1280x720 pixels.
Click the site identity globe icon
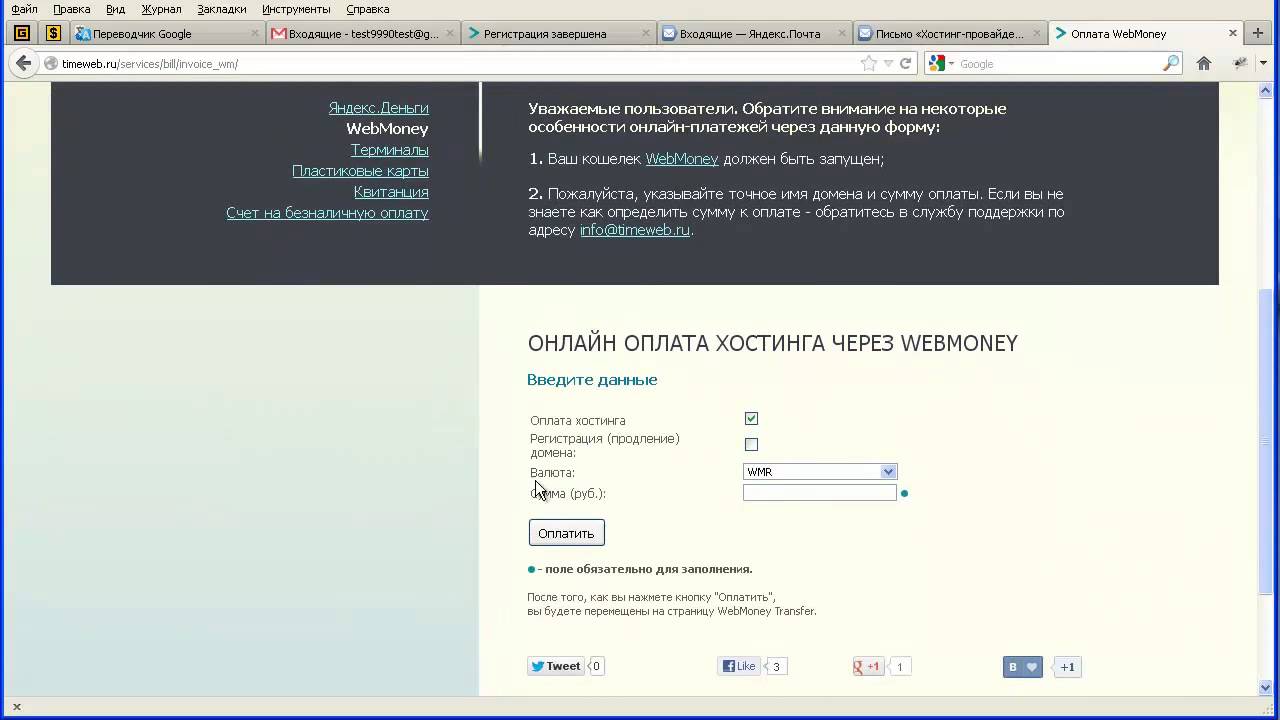pos(51,64)
